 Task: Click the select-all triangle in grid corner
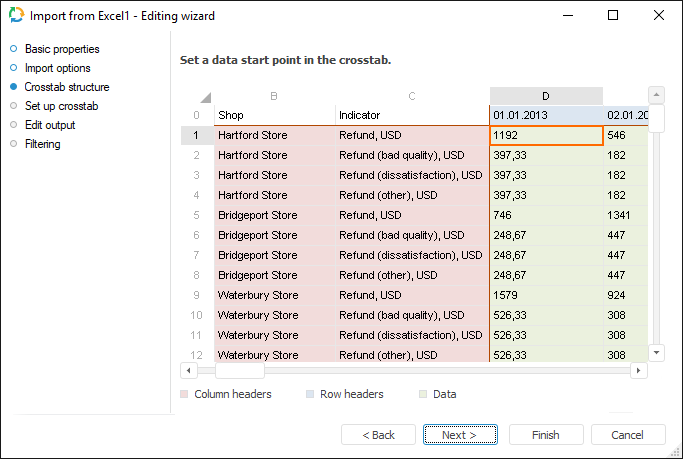click(x=205, y=96)
